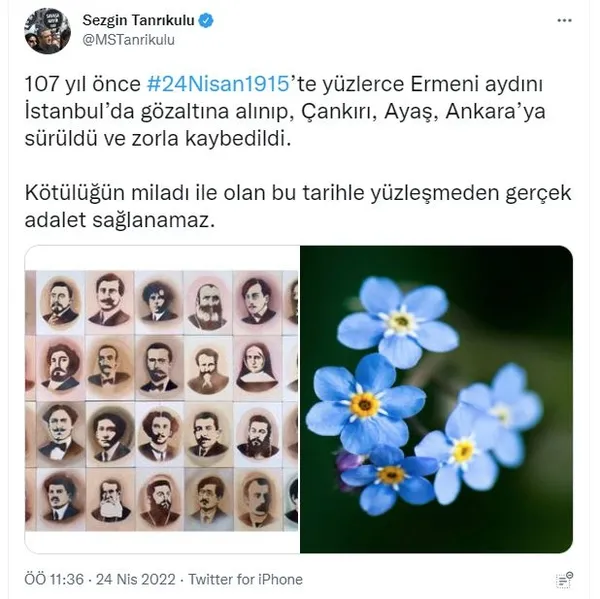The image size is (600, 599).
Task: Click the long-bearded priest portrait in top row
Action: point(208,302)
